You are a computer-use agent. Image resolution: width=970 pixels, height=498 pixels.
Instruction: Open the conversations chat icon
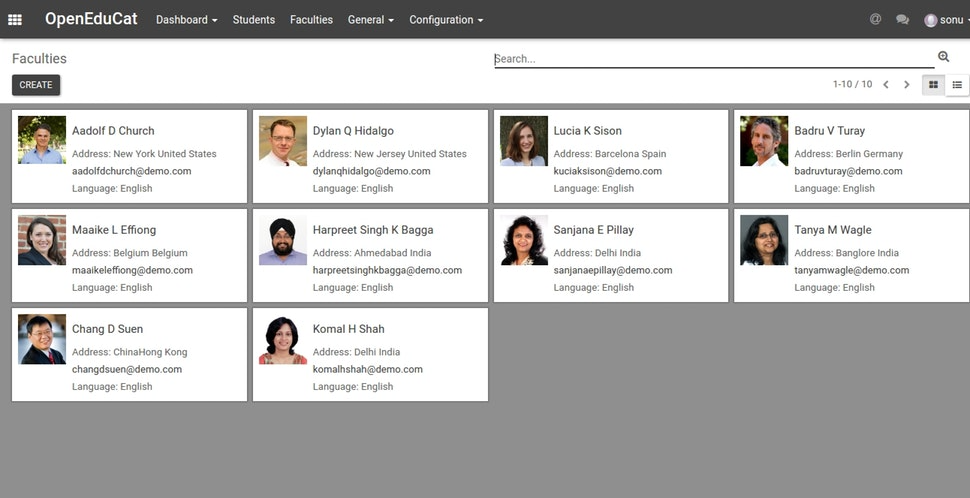[903, 20]
